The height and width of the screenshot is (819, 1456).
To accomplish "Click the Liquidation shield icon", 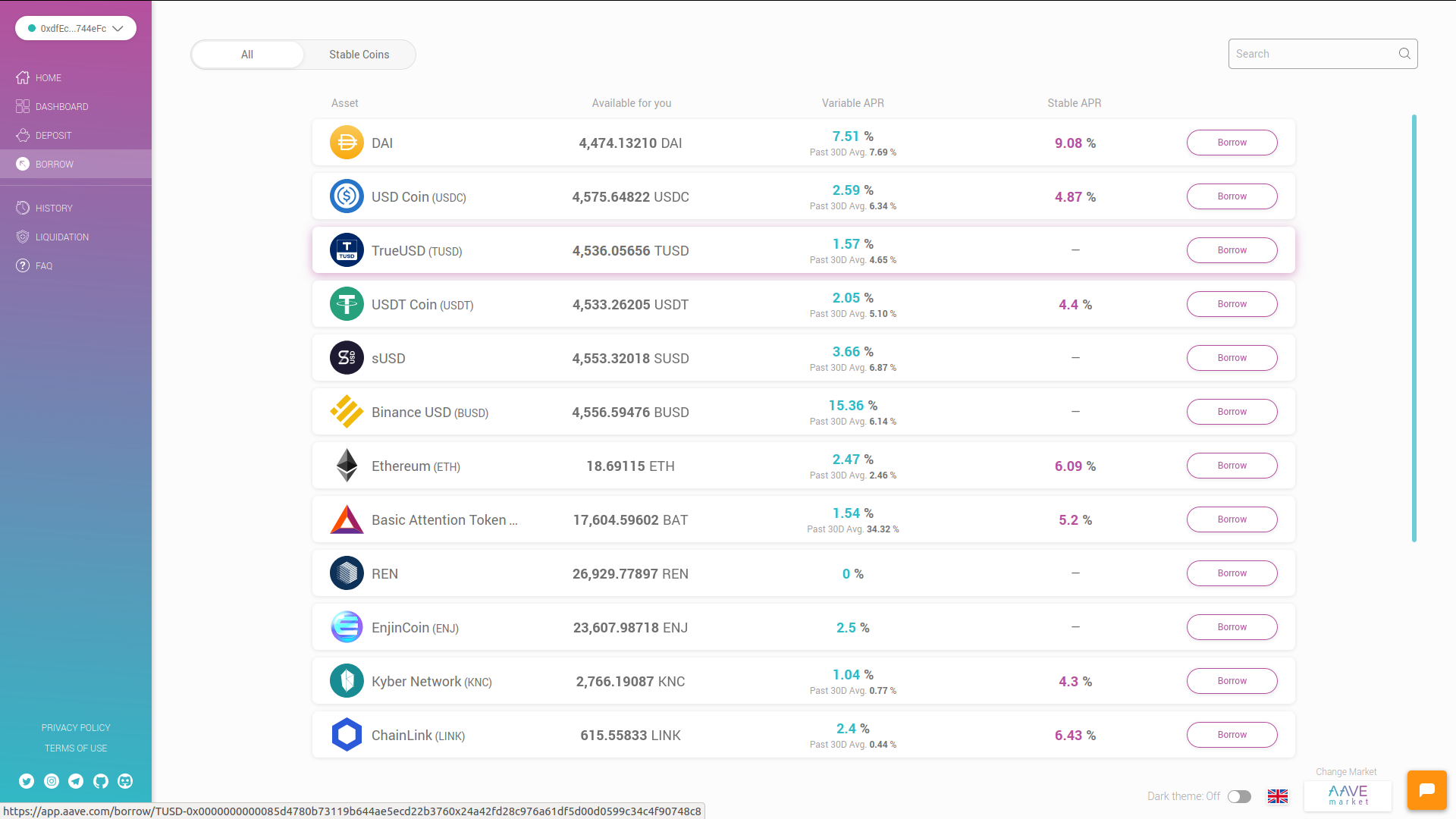I will coord(23,237).
